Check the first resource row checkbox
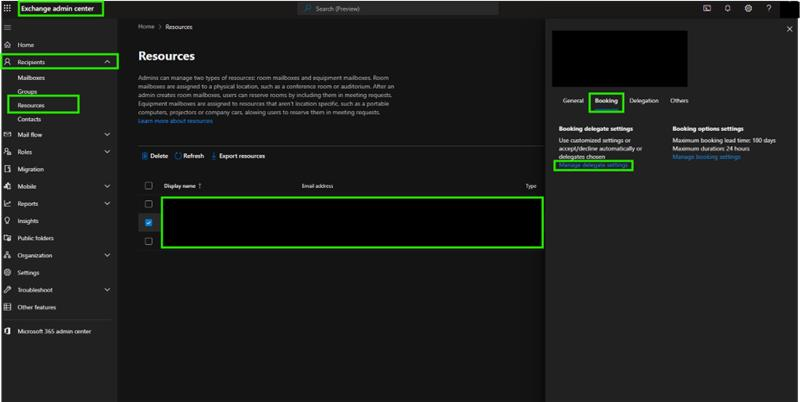The image size is (800, 402). pyautogui.click(x=148, y=204)
